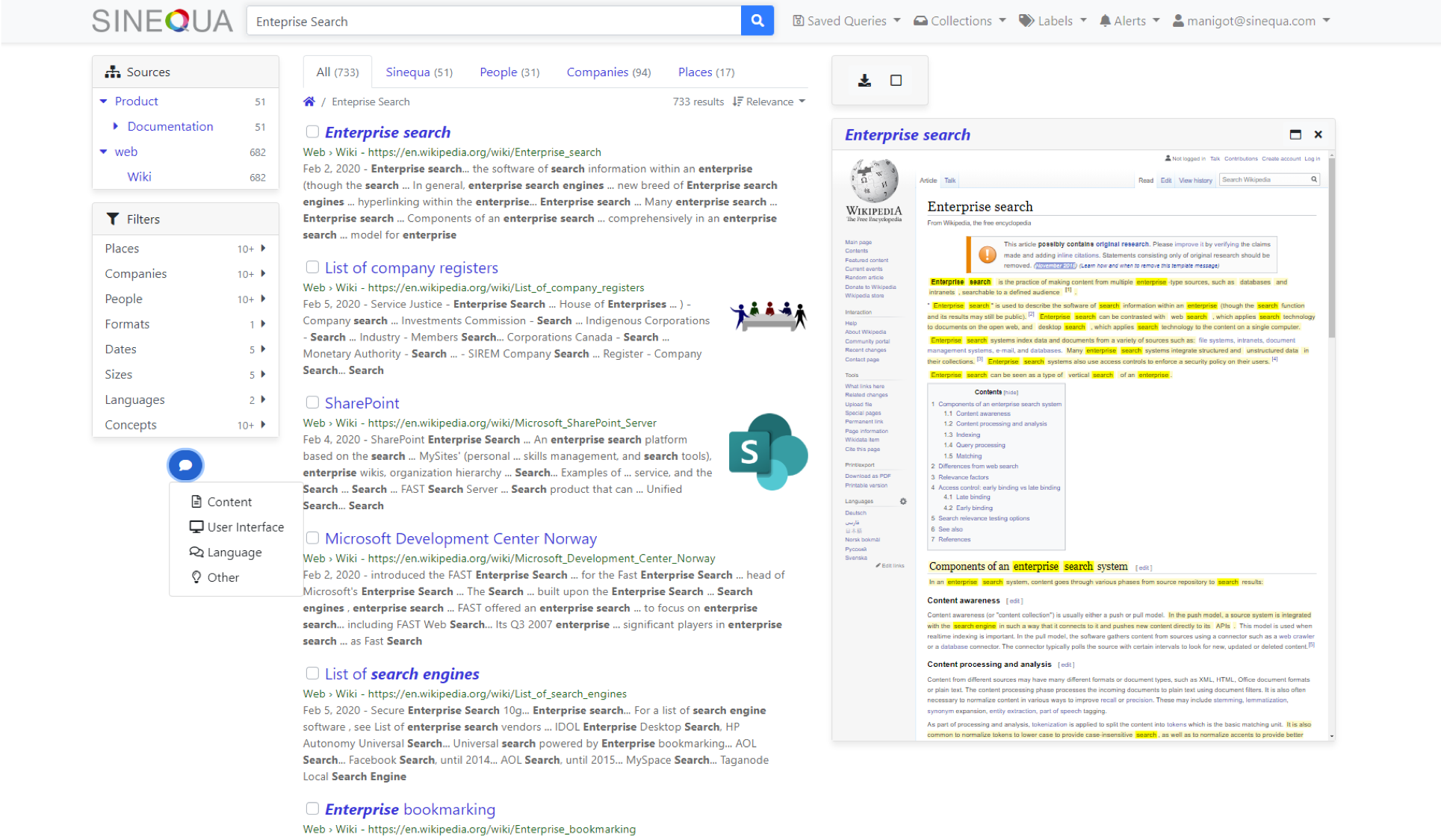Check the Enterprise search result checkbox

click(x=312, y=132)
